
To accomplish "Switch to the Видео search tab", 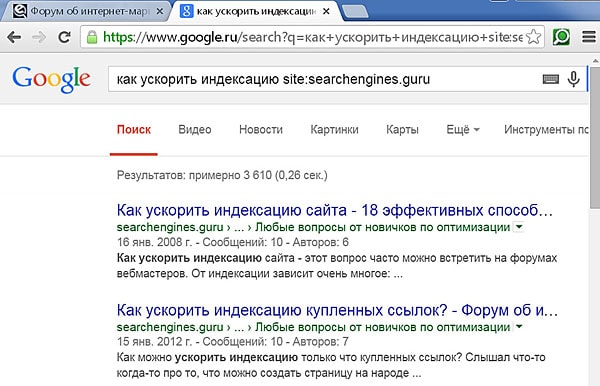I will (x=195, y=130).
